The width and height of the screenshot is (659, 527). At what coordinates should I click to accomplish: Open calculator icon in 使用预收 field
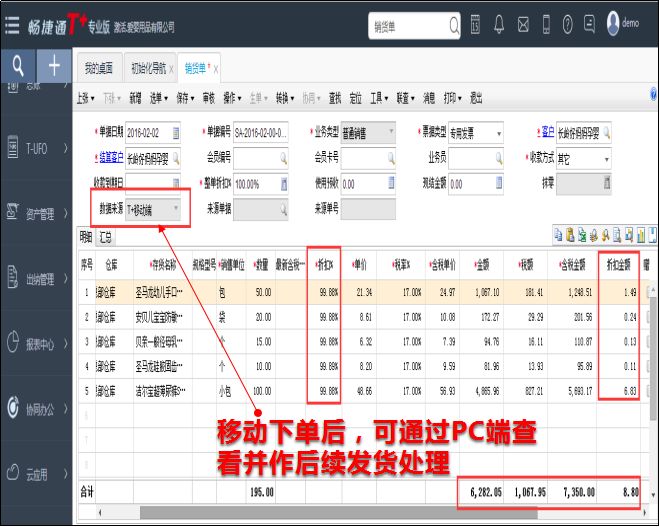(391, 182)
